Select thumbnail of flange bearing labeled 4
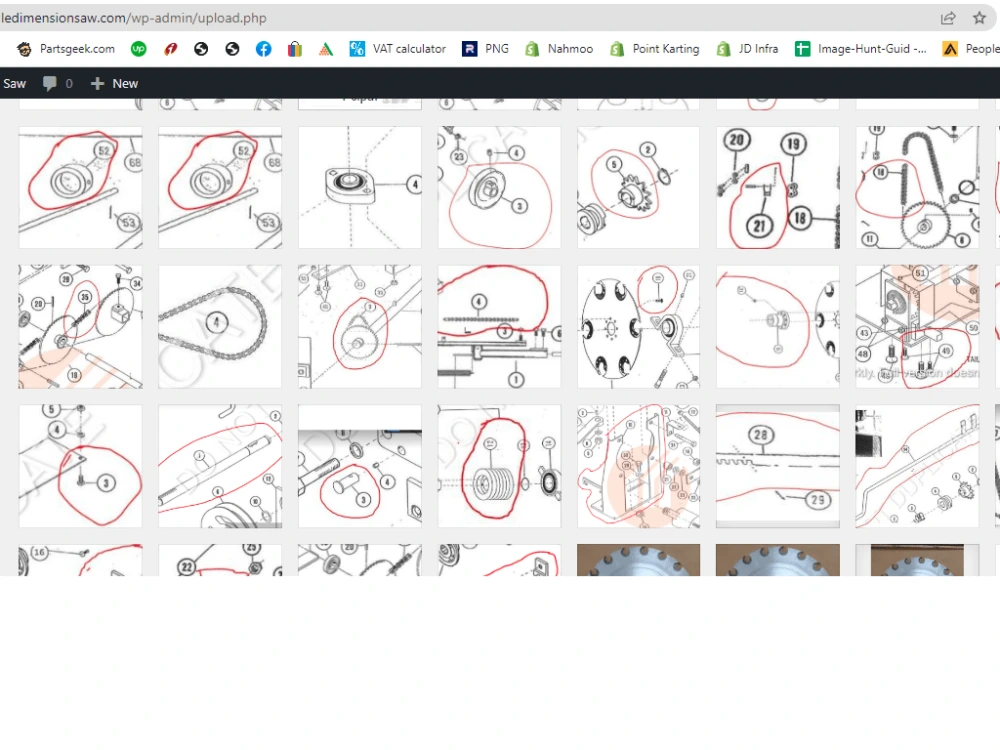 [x=360, y=187]
